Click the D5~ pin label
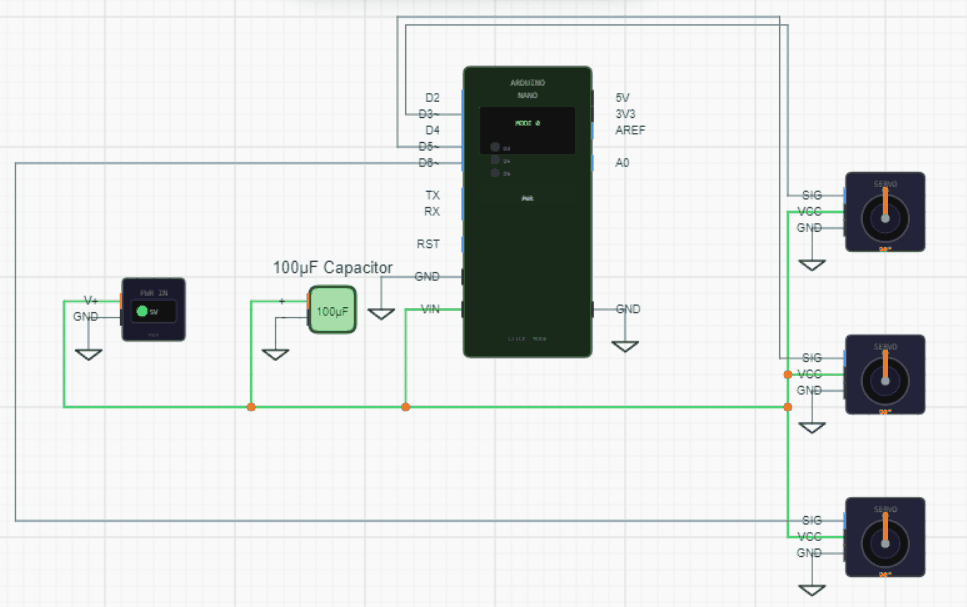 429,147
